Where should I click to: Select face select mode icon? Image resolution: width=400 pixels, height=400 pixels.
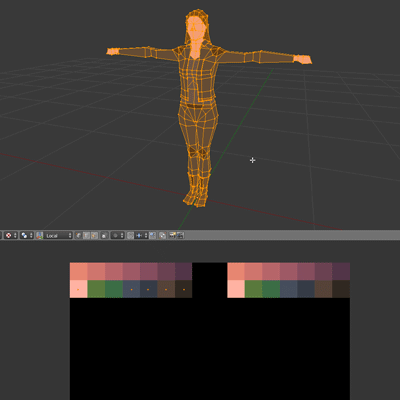94,235
